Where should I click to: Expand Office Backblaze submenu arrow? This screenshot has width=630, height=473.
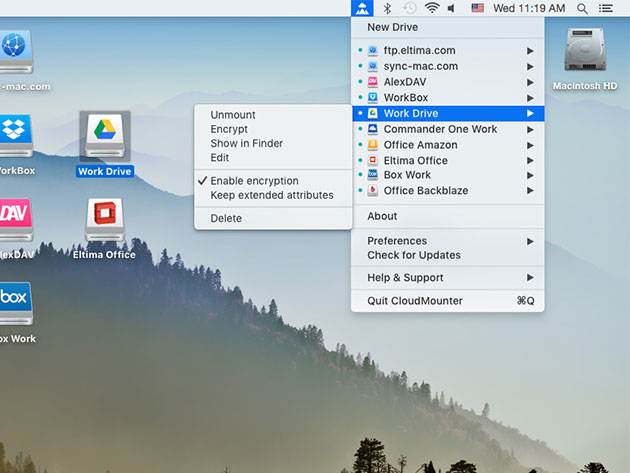click(x=530, y=190)
